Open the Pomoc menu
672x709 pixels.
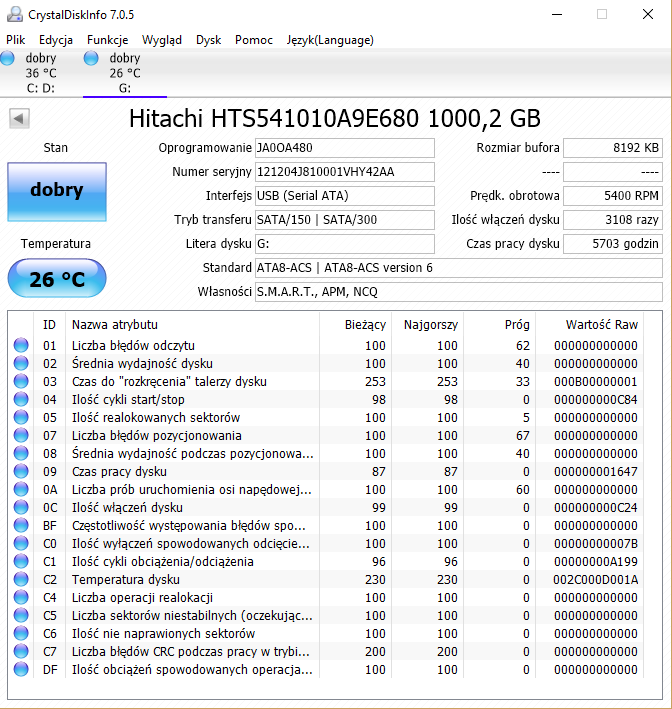[254, 40]
